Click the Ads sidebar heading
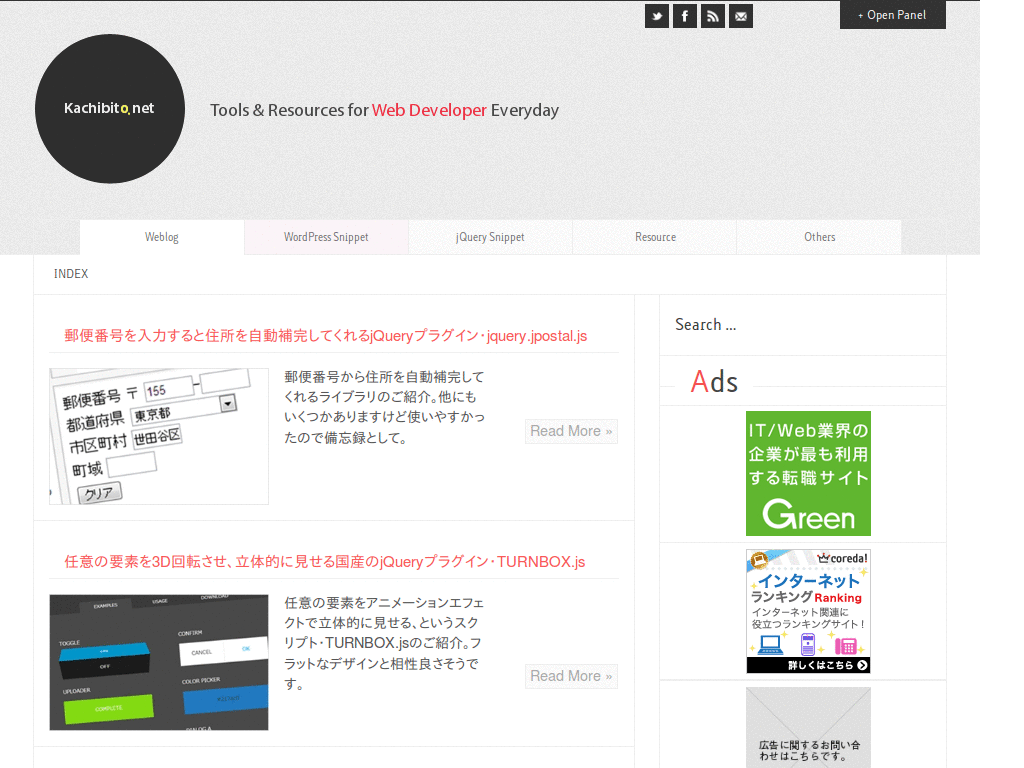 click(714, 382)
